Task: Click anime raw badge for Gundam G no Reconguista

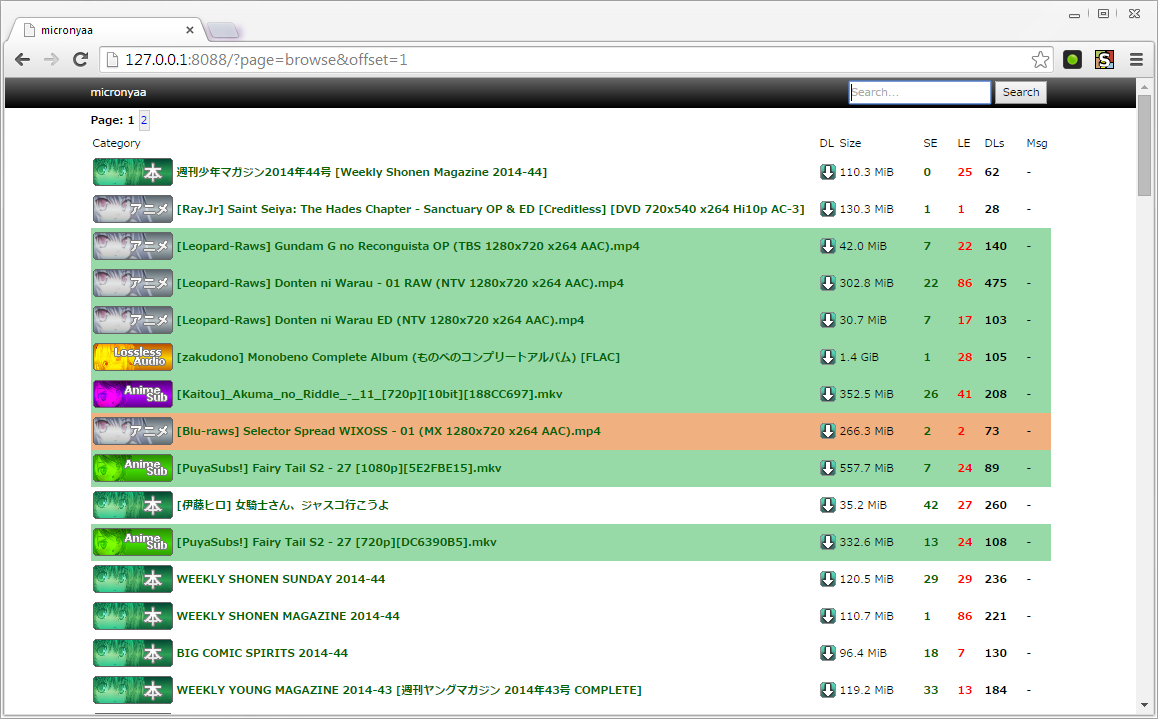Action: coord(133,246)
